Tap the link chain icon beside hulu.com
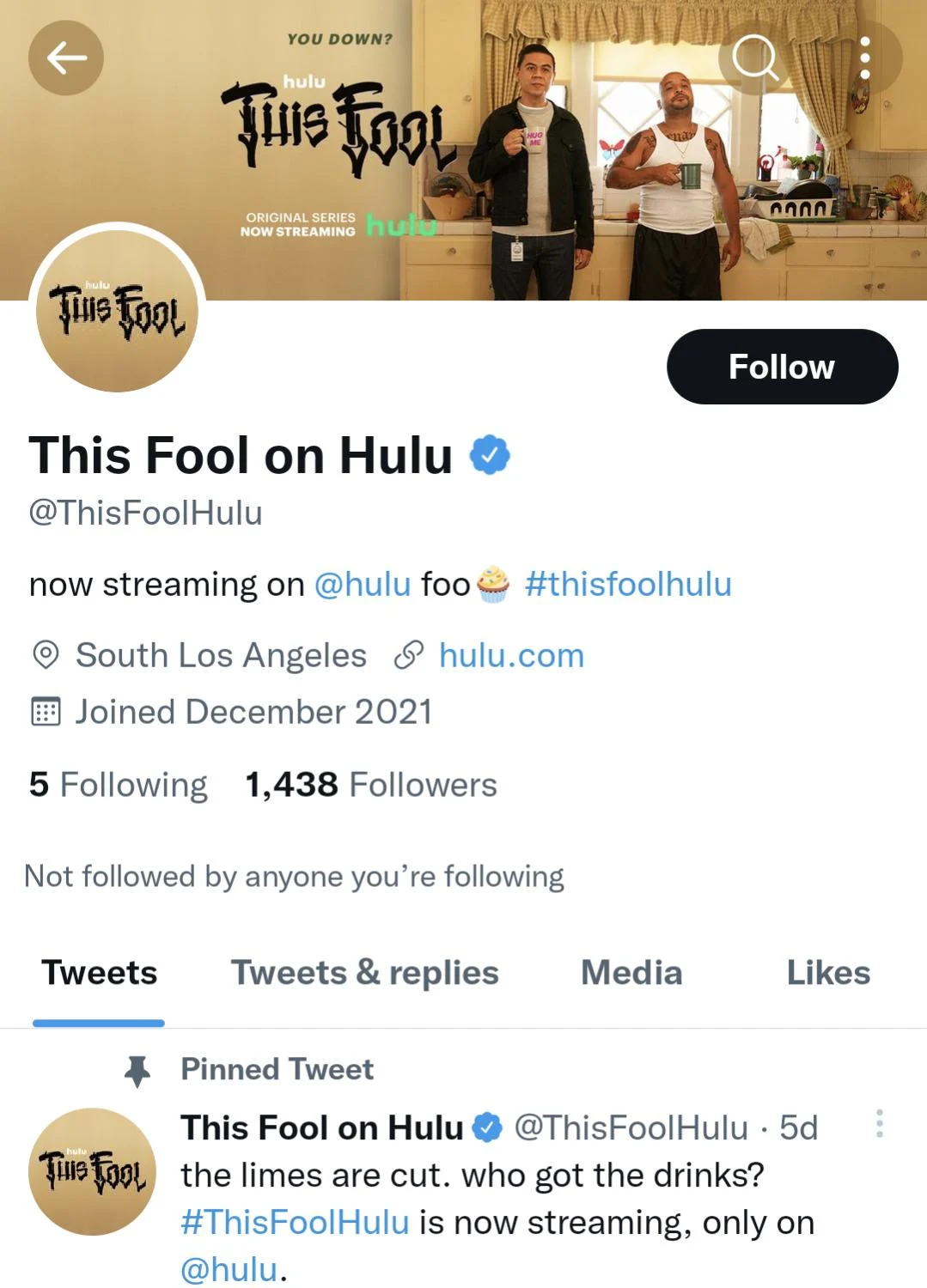927x1288 pixels. click(409, 656)
